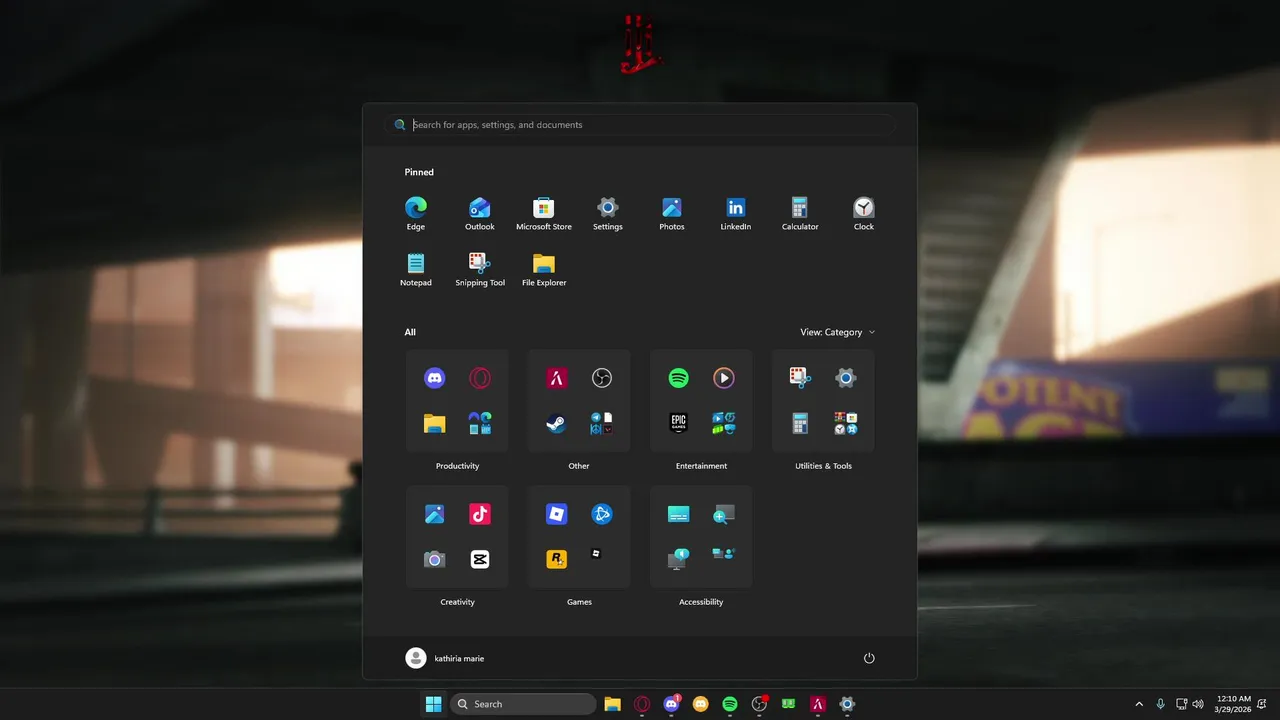Expand more apps in Utilities & Tools
Viewport: 1280px width, 720px height.
click(x=846, y=423)
